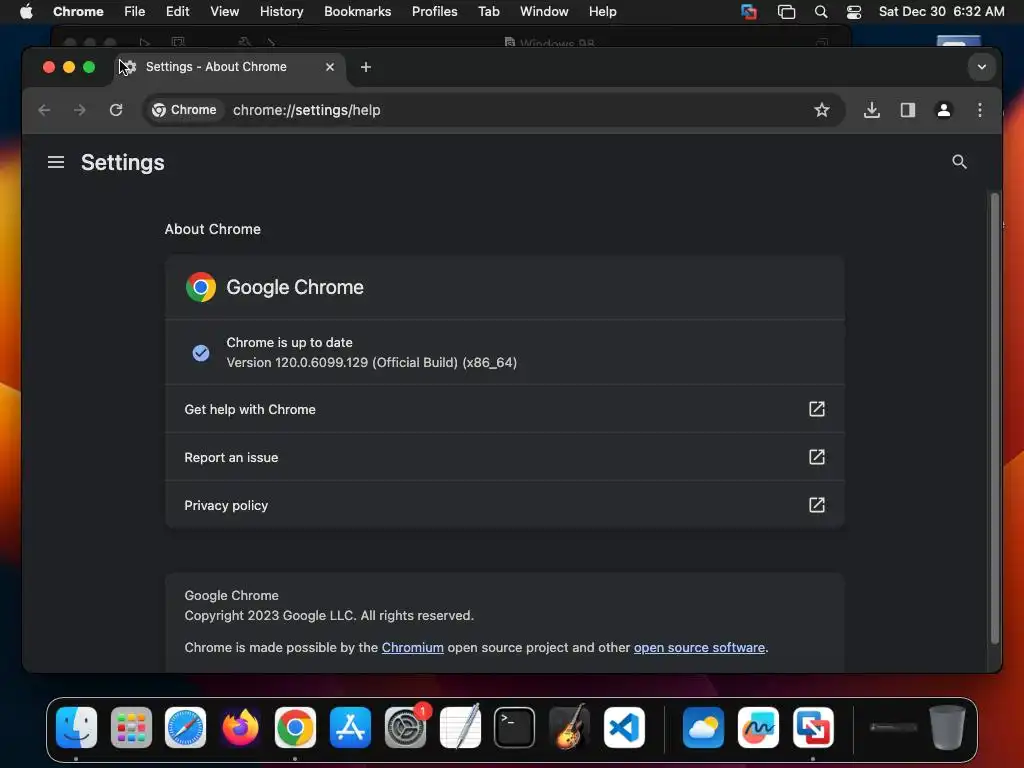Open GarageBand from the Dock
This screenshot has height=768, width=1024.
click(x=569, y=727)
